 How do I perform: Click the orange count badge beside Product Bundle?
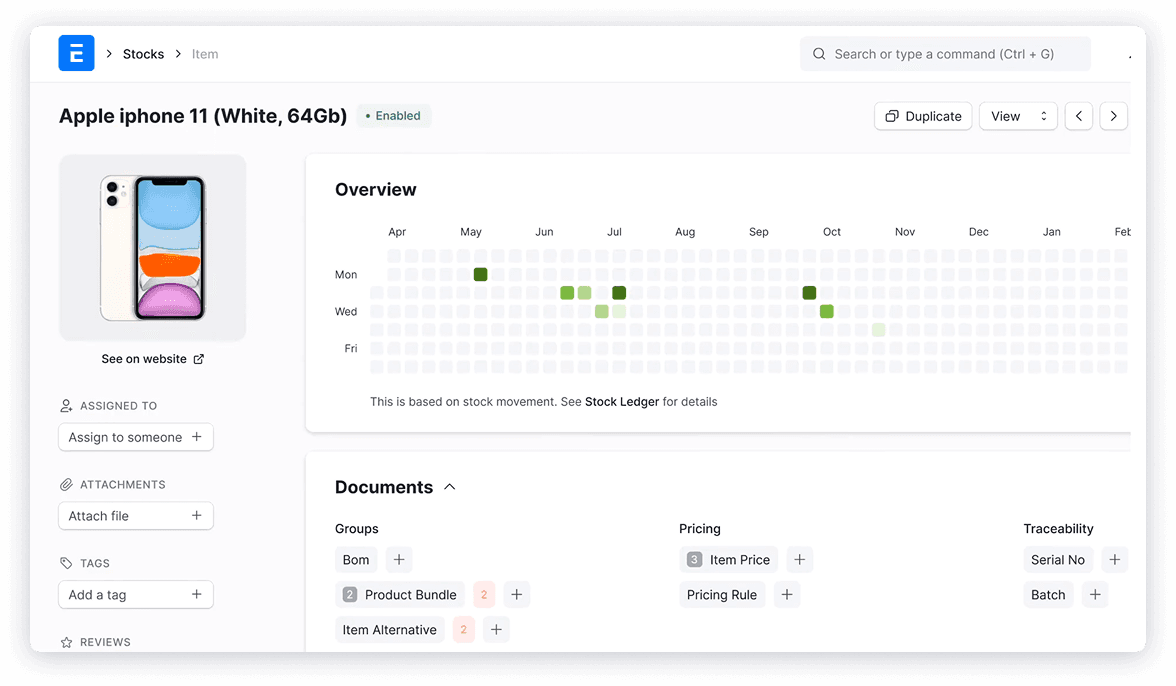tap(484, 595)
